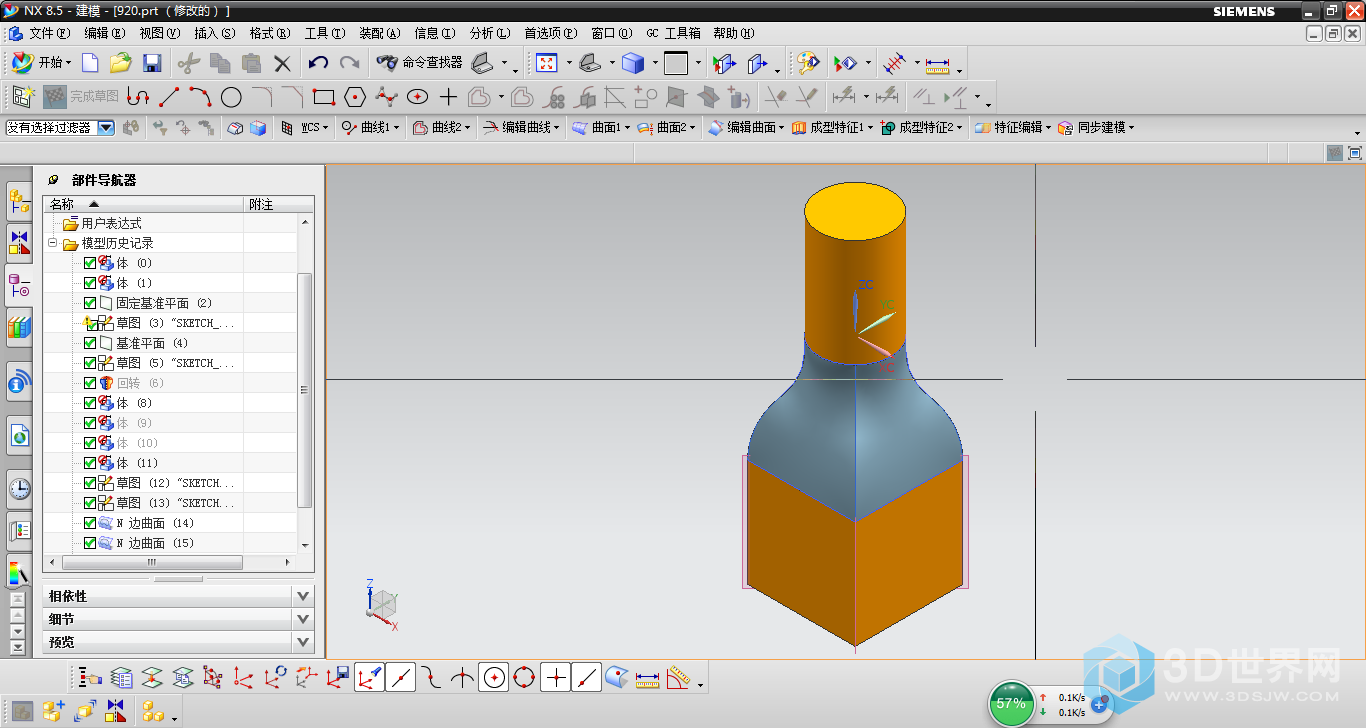Toggle checkbox for 基准平面 (4)
This screenshot has height=728, width=1366.
90,343
